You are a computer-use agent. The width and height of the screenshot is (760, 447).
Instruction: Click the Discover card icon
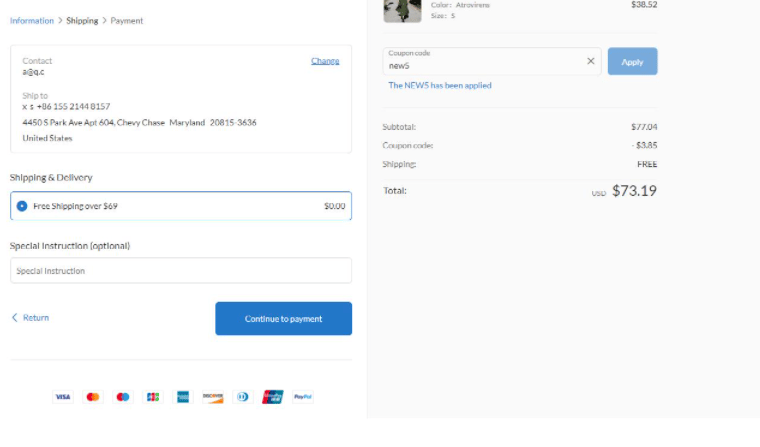(213, 397)
